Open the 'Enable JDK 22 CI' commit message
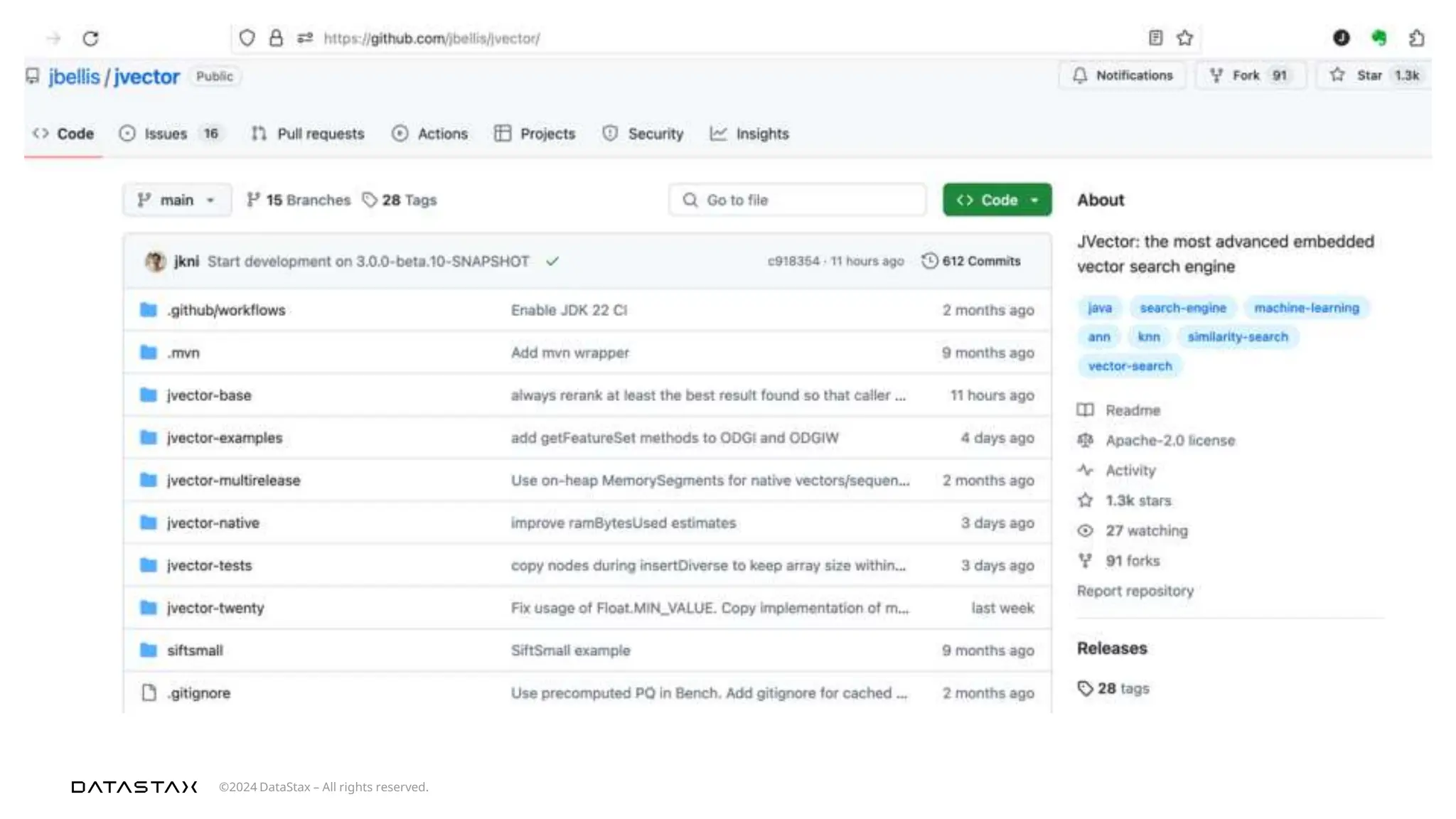This screenshot has width=1456, height=819. tap(569, 310)
